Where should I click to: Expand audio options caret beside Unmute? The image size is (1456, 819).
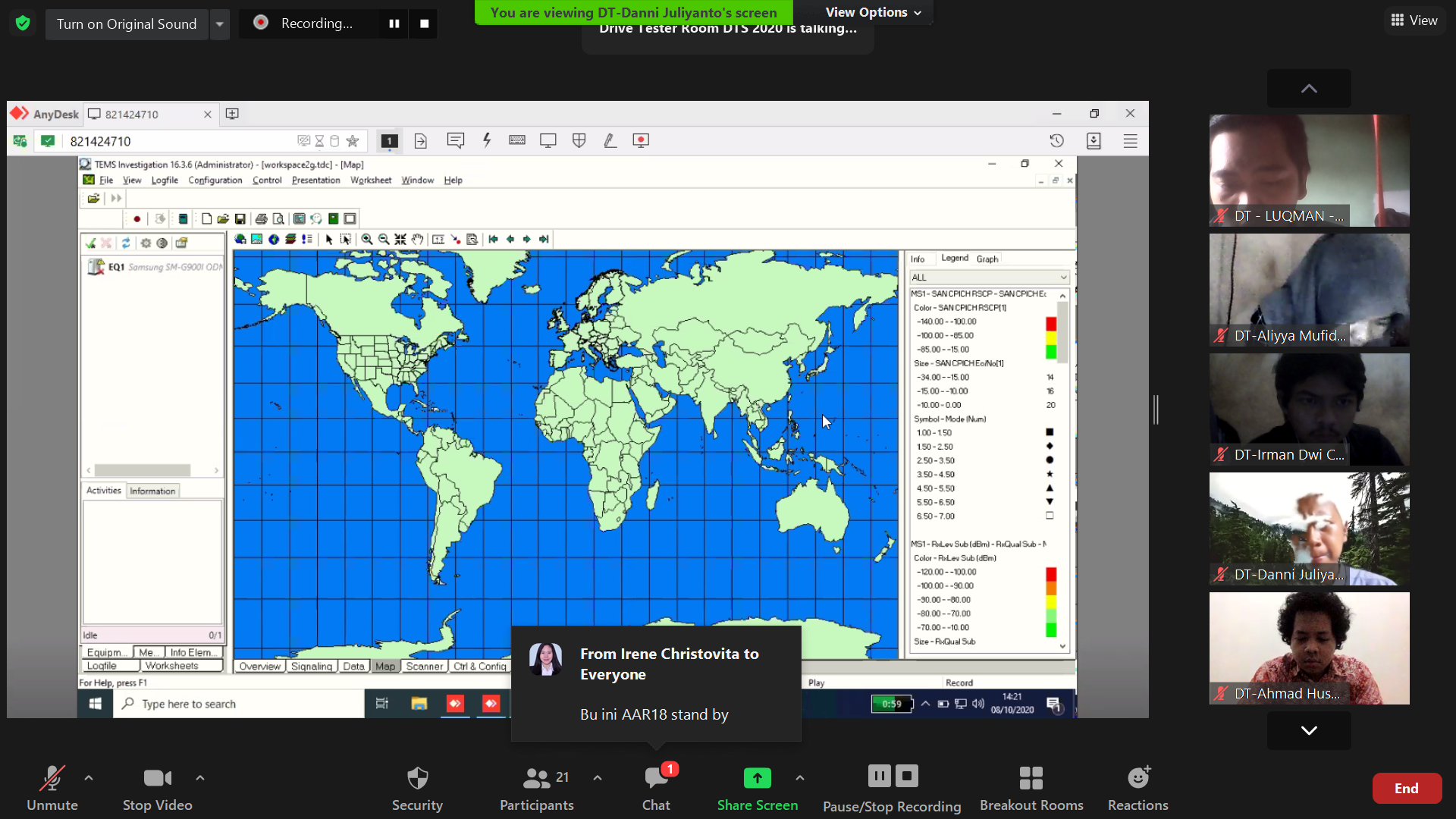(x=89, y=777)
